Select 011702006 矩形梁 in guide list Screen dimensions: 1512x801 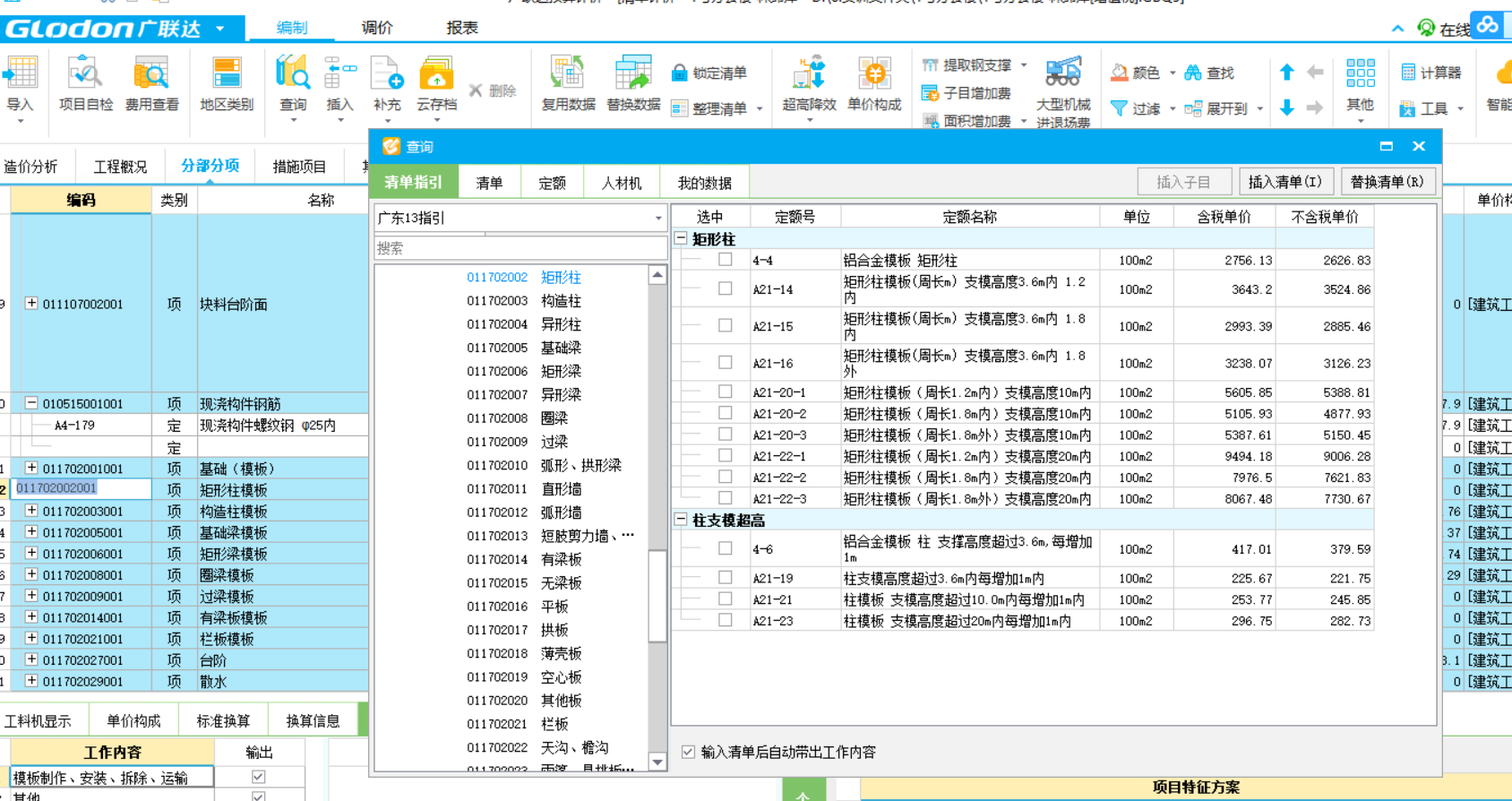tap(523, 371)
